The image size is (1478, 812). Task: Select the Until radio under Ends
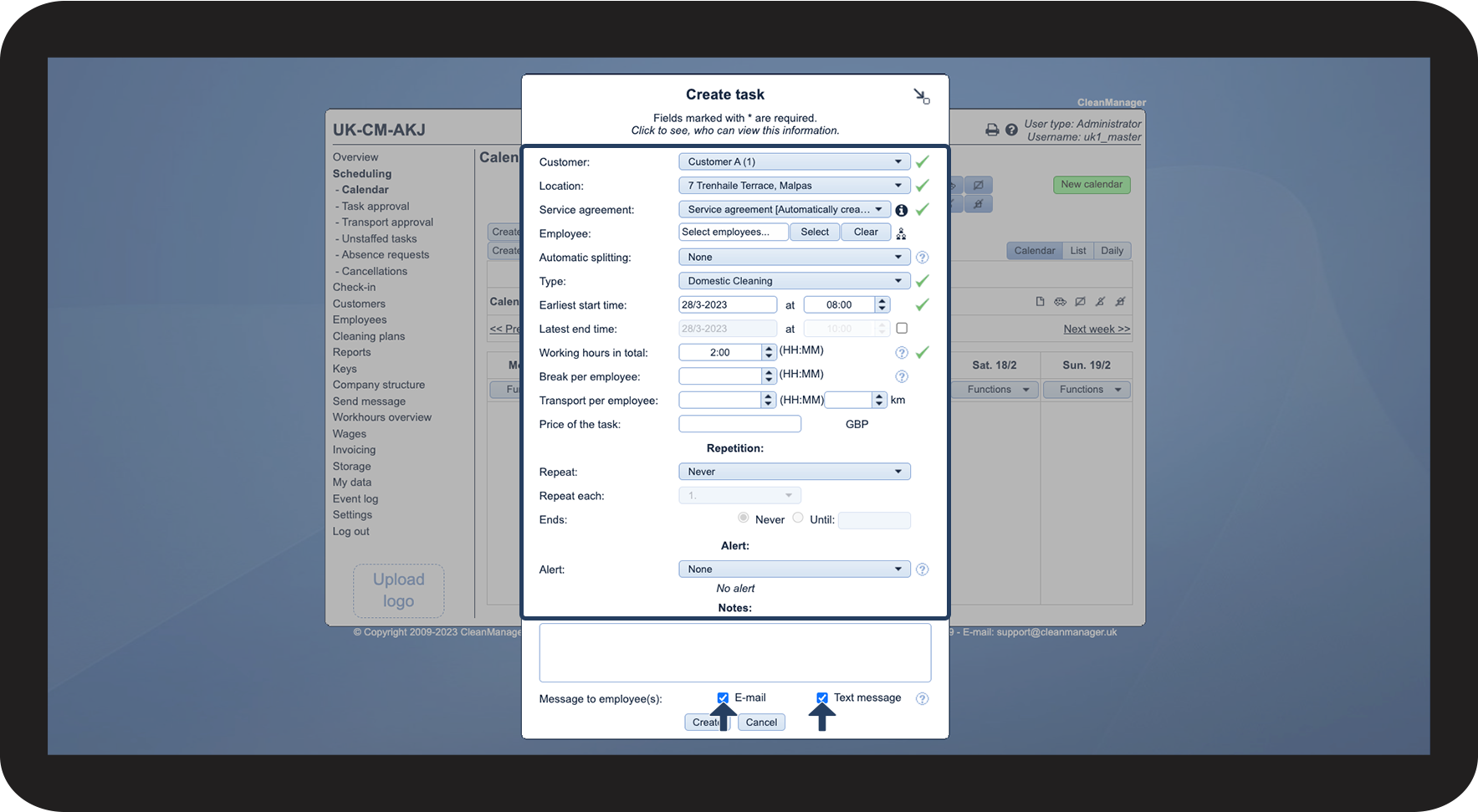click(798, 518)
